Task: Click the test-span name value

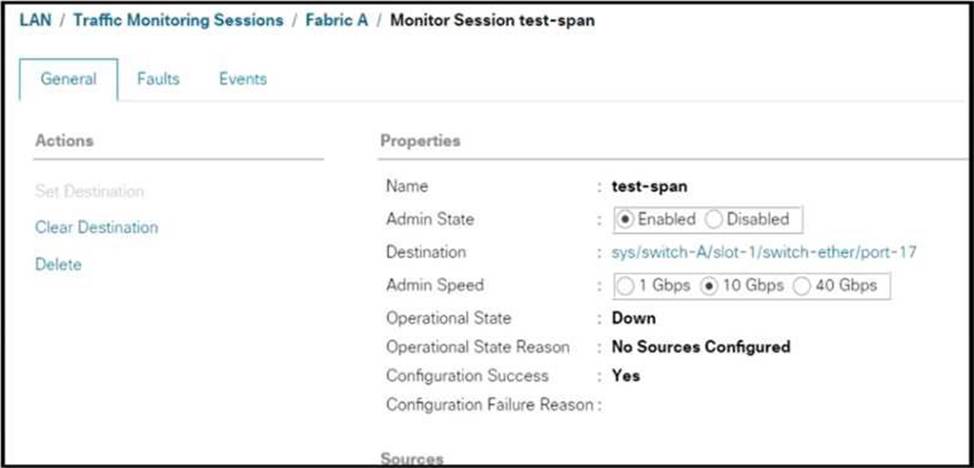Action: point(649,186)
